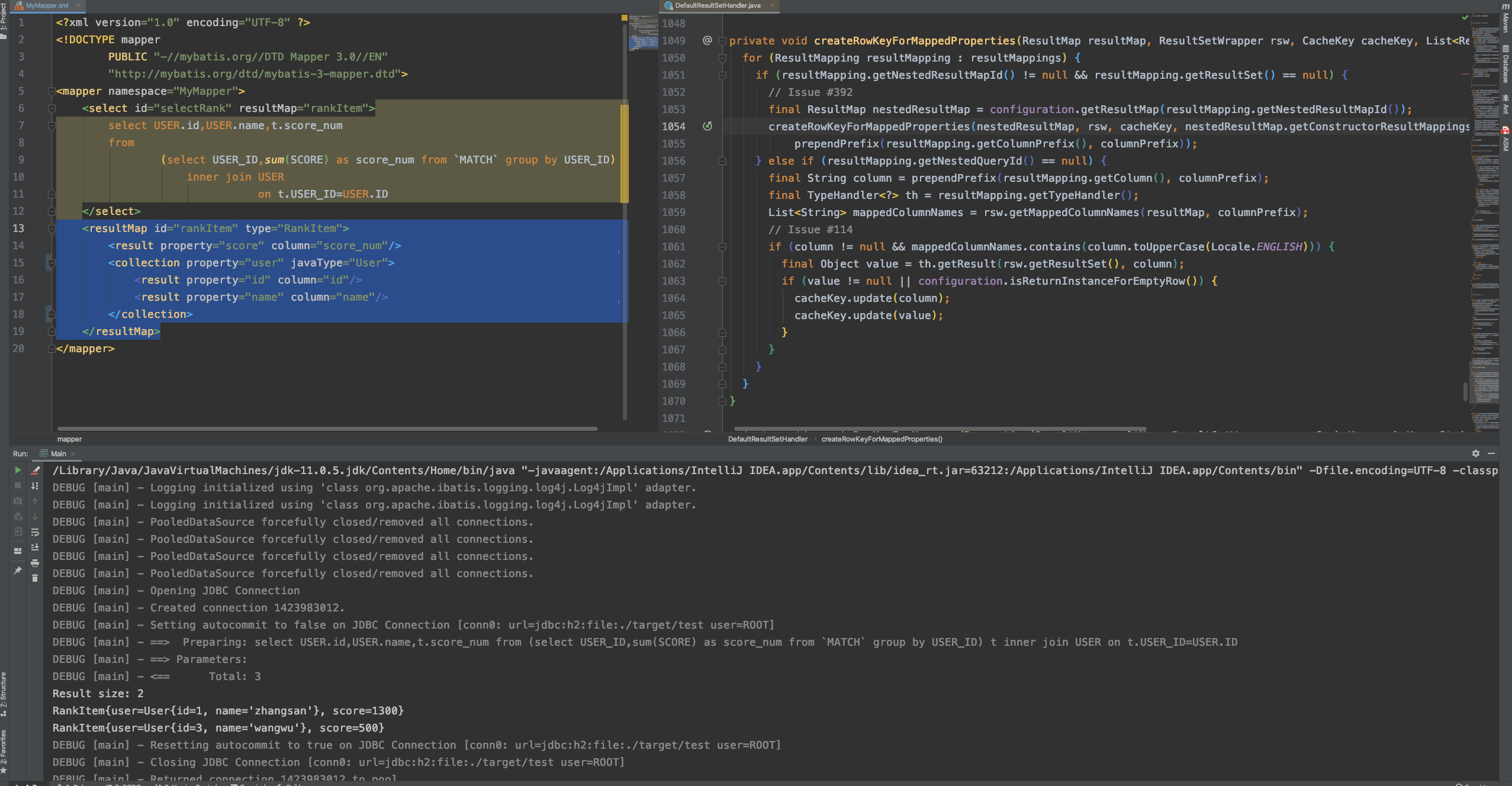
Task: Collapse the if block fold on line 1051
Action: (722, 75)
